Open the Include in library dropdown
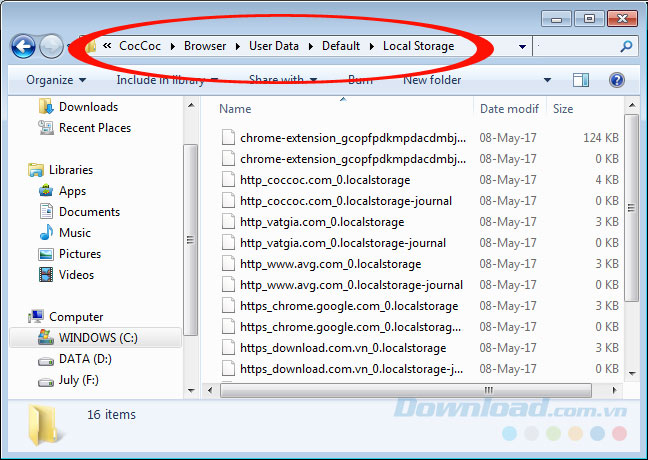 [x=167, y=80]
